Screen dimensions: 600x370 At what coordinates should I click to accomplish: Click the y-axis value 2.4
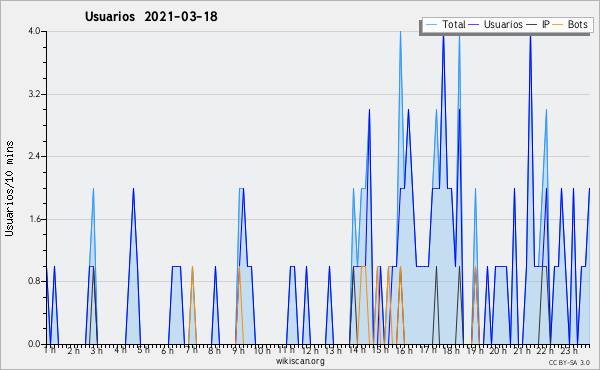[x=34, y=156]
